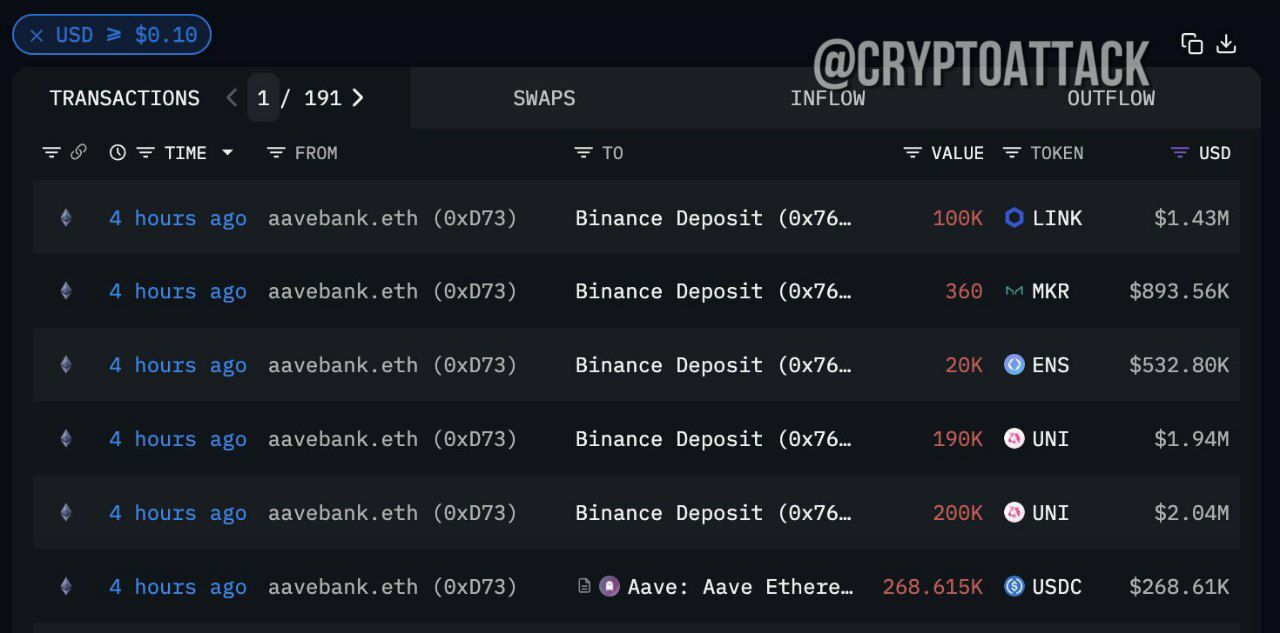Click the link icon in table header
1280x633 pixels.
coord(79,152)
